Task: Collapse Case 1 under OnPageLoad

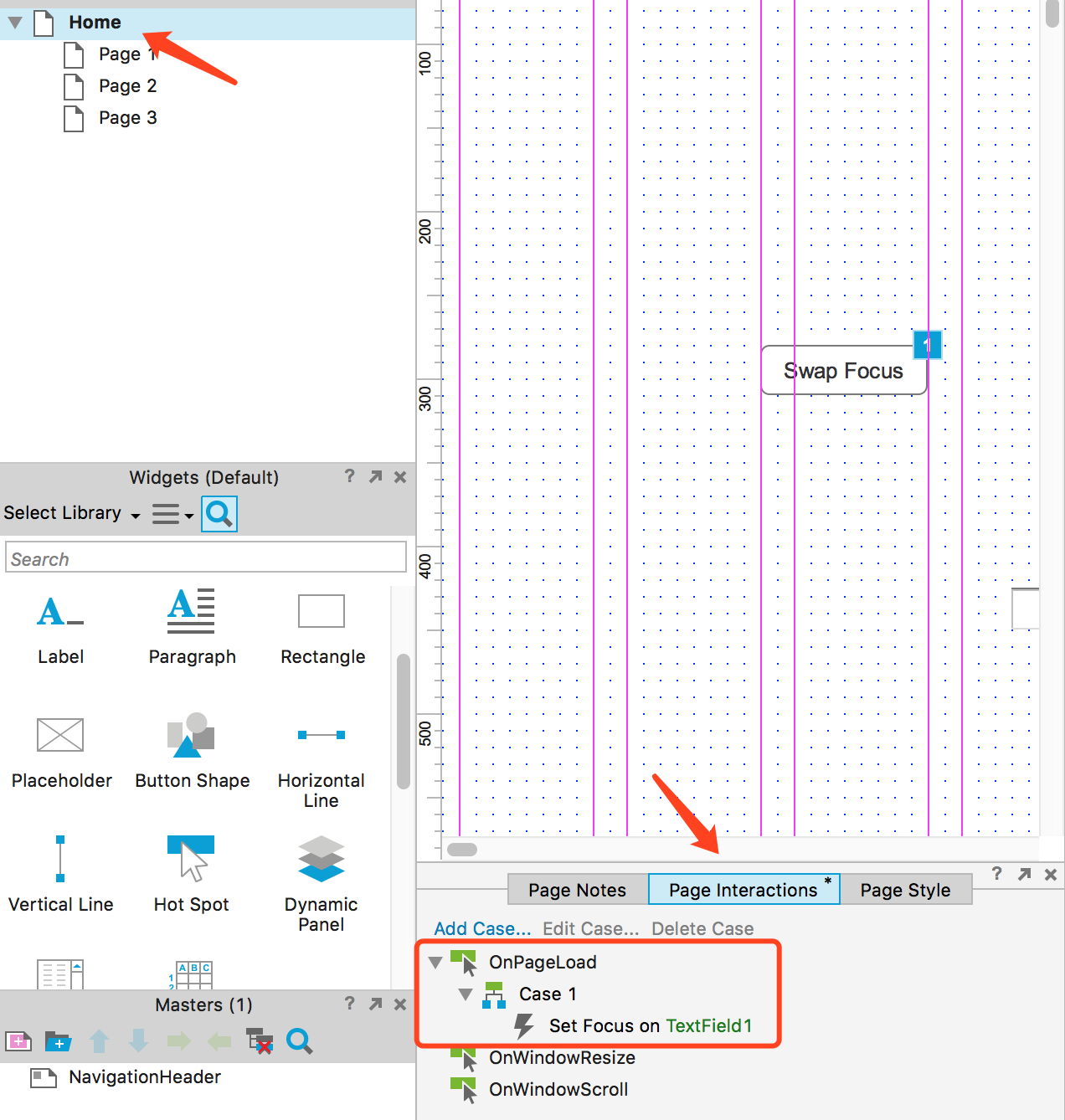Action: 466,994
